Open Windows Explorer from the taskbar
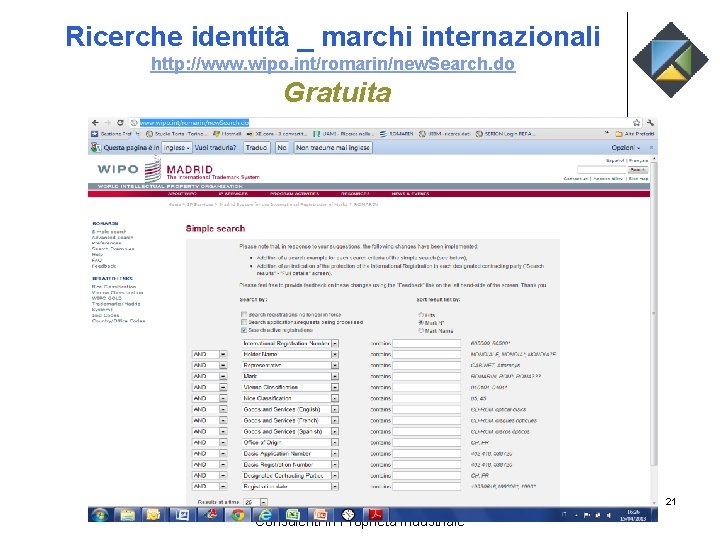The width and height of the screenshot is (720, 540). pos(127,515)
